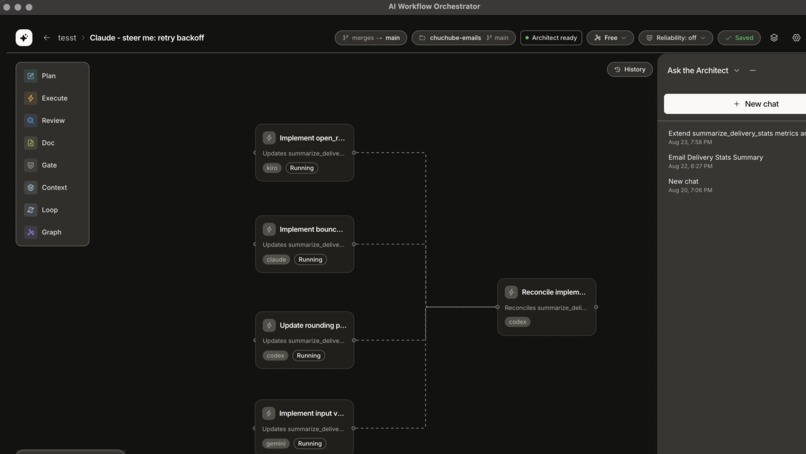
Task: Select the Context node type
Action: [x=52, y=188]
